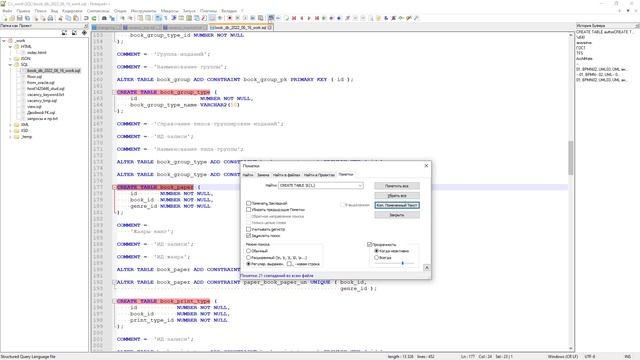The image size is (640, 360).
Task: Collapse the HTML folder in tree
Action: point(10,47)
